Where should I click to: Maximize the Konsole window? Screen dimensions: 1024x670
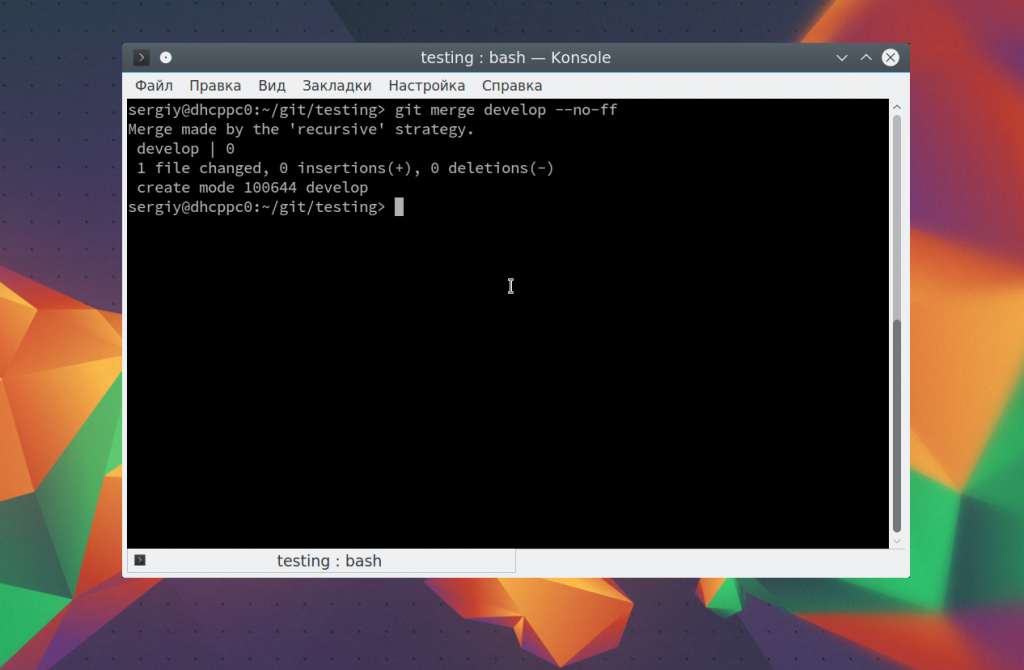tap(866, 58)
